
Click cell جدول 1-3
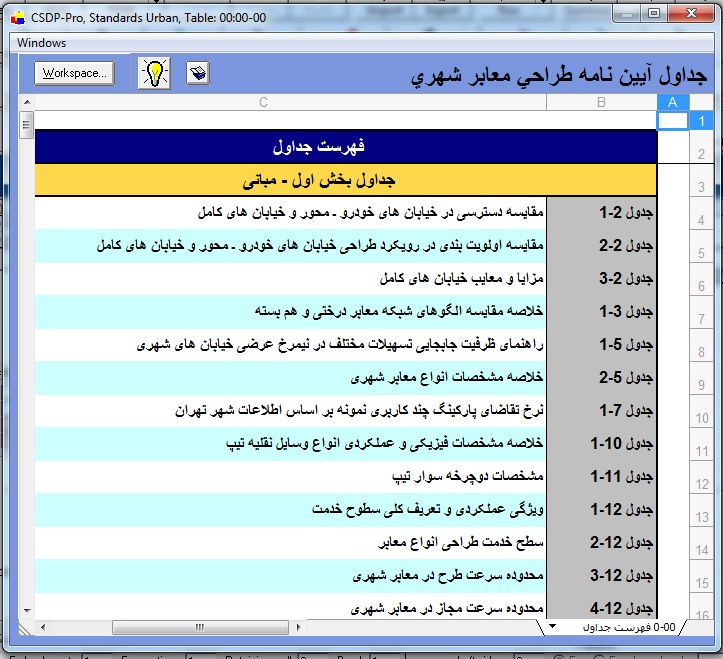602,312
